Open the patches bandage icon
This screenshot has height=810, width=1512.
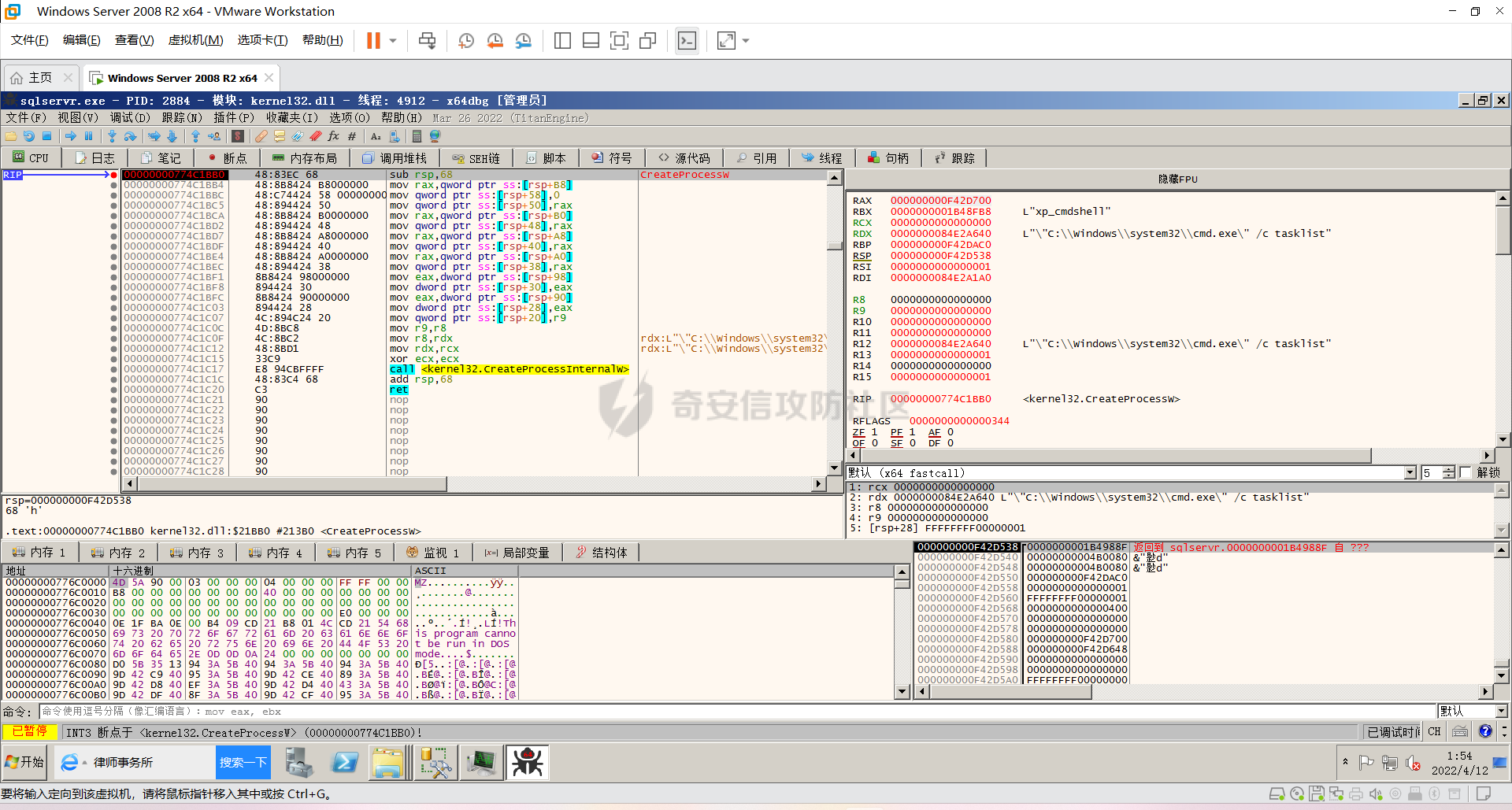261,136
